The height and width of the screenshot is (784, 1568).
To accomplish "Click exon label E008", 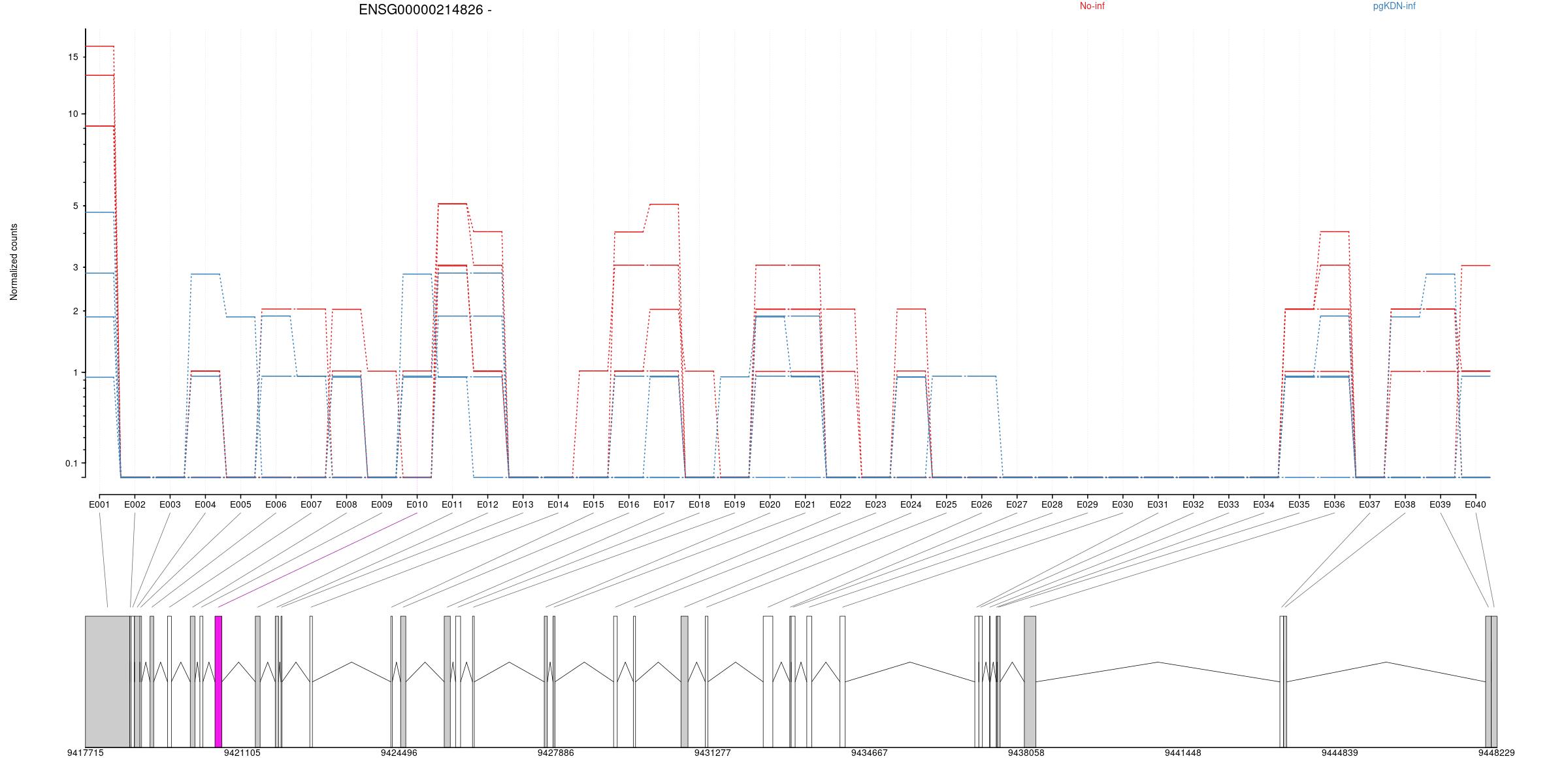I will 346,504.
